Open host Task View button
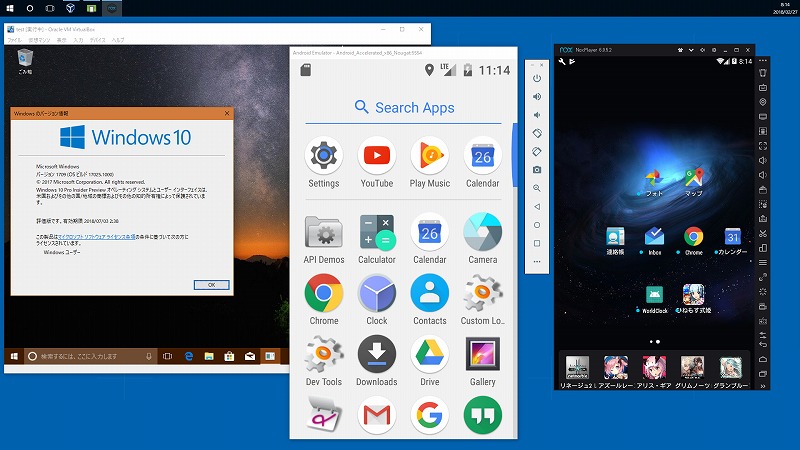 pyautogui.click(x=50, y=8)
